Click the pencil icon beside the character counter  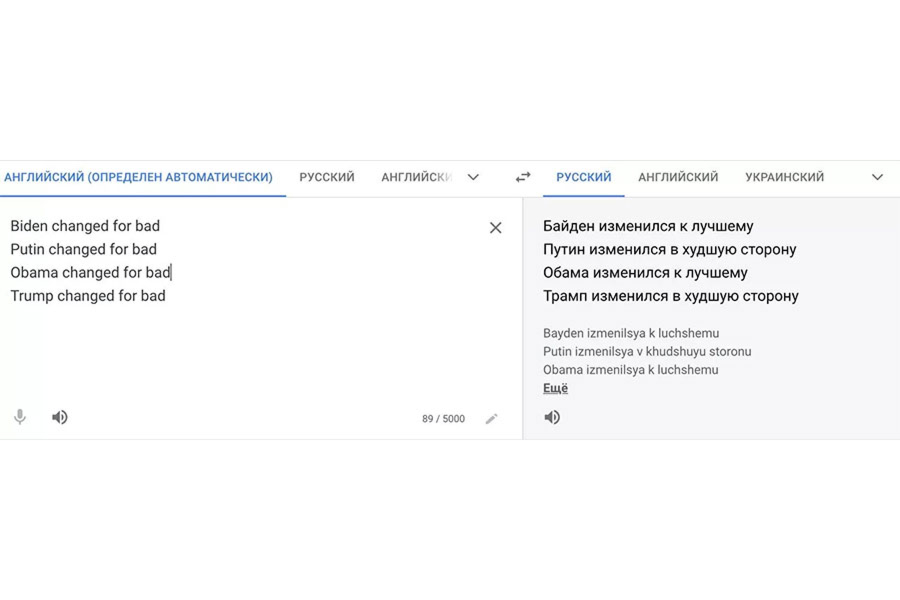point(491,419)
